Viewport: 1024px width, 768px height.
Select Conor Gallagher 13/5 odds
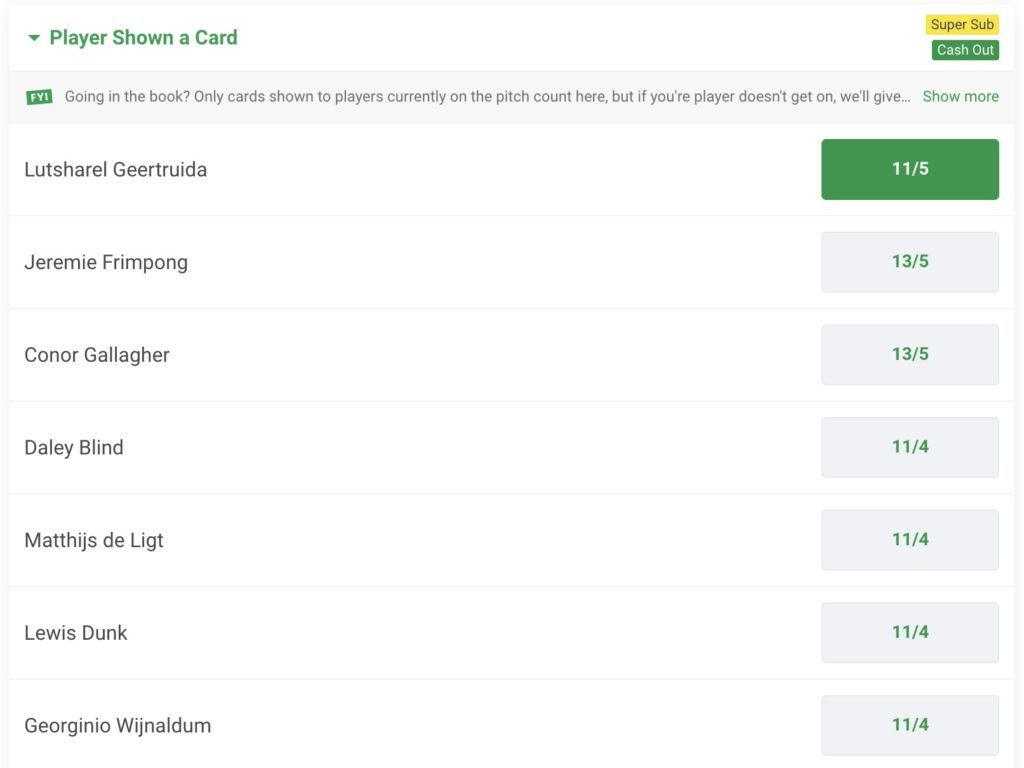tap(909, 354)
